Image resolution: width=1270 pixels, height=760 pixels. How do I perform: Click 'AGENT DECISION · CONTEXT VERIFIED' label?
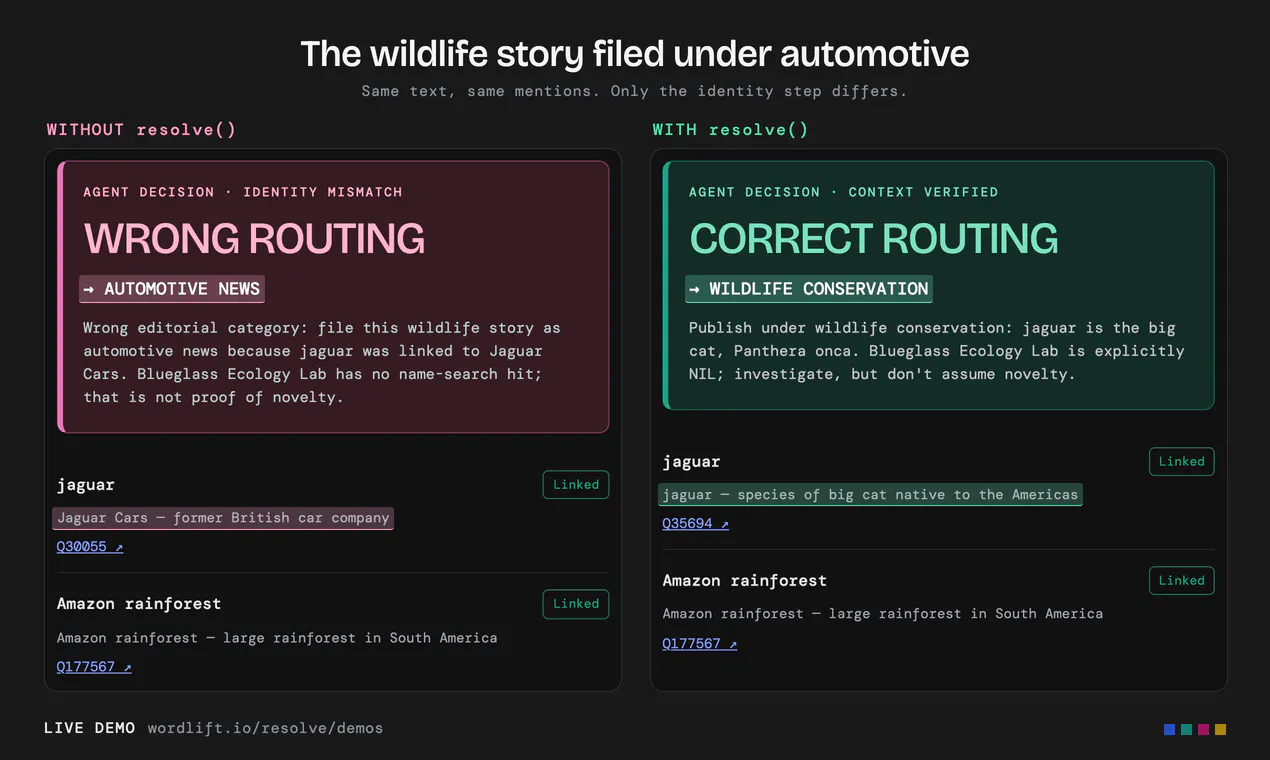tap(844, 192)
